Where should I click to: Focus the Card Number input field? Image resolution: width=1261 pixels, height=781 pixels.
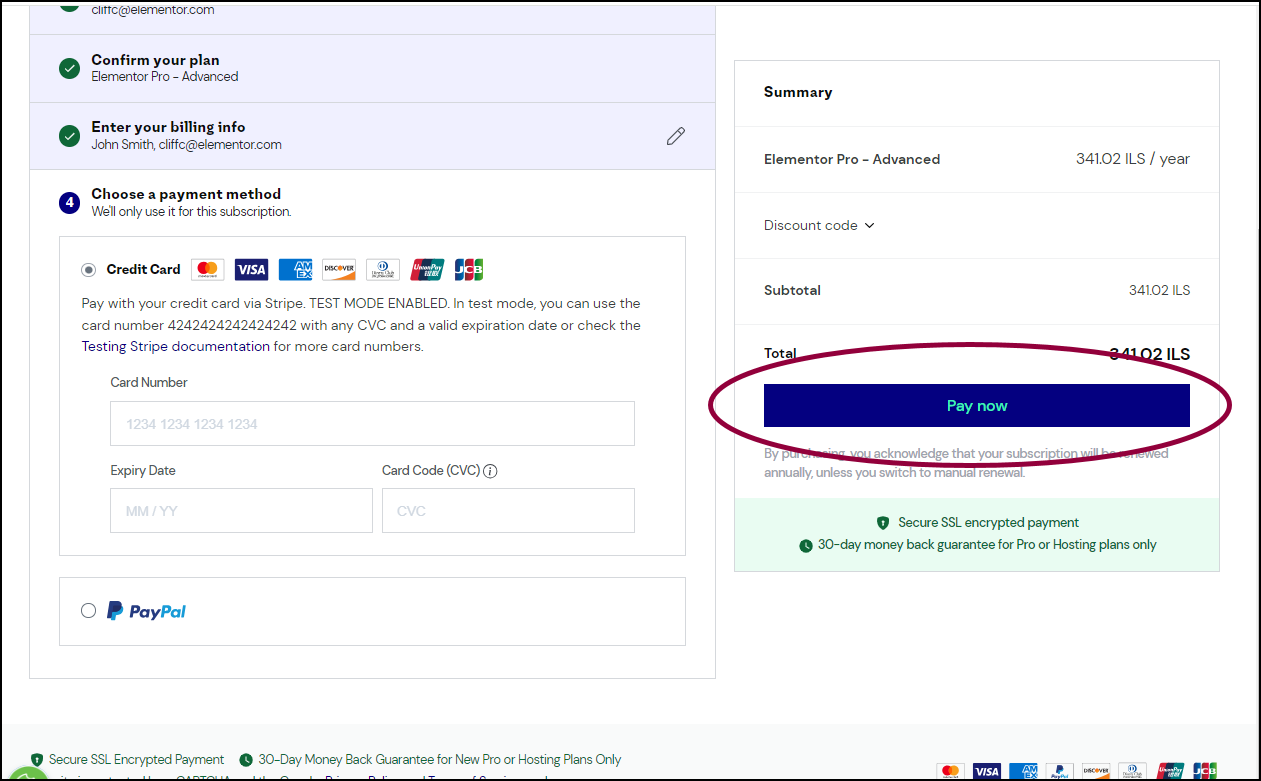tap(372, 424)
